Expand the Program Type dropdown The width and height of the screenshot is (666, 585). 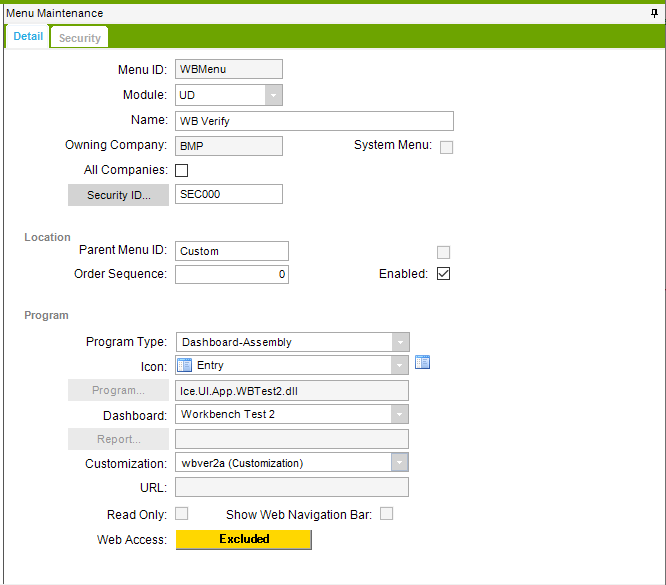coord(400,342)
